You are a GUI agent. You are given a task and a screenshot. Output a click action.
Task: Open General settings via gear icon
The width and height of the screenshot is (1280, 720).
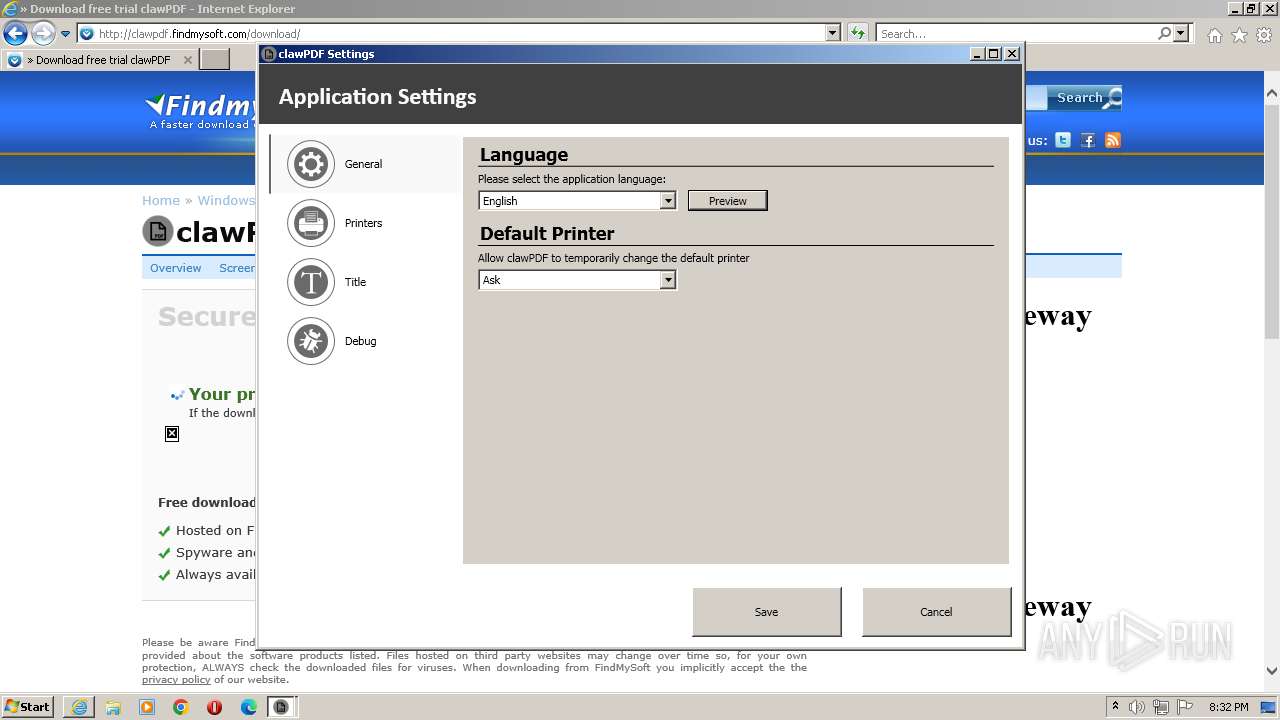[x=311, y=164]
